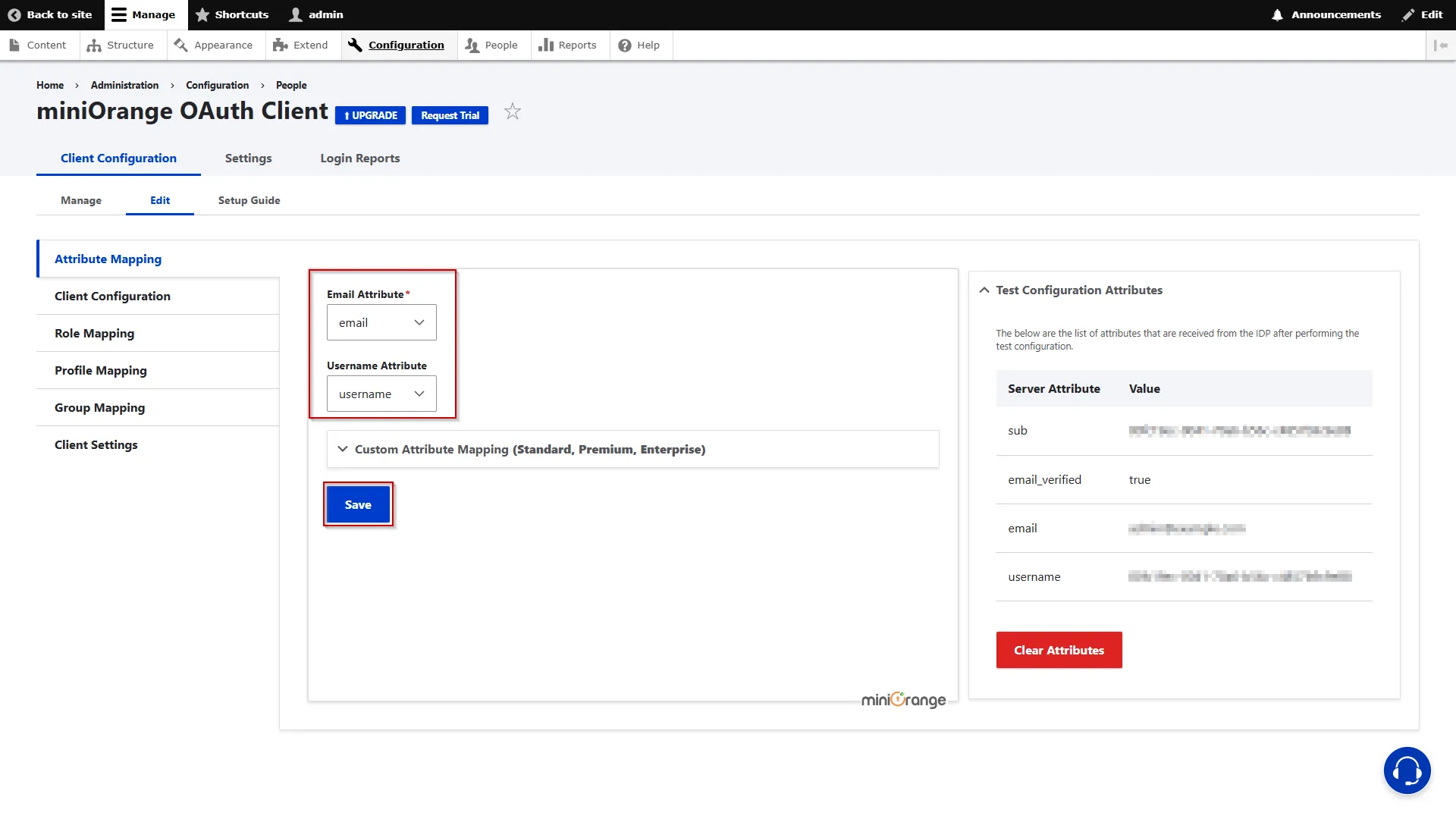
Task: Select Attribute Mapping in sidebar
Action: click(x=158, y=259)
